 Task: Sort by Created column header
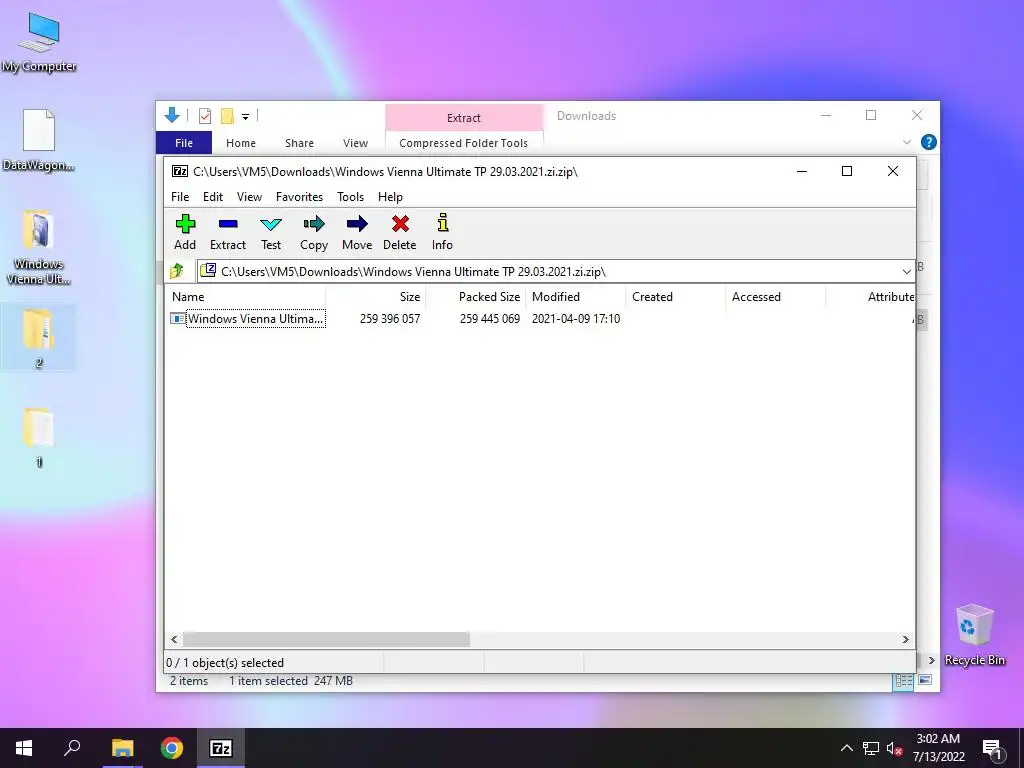point(675,296)
